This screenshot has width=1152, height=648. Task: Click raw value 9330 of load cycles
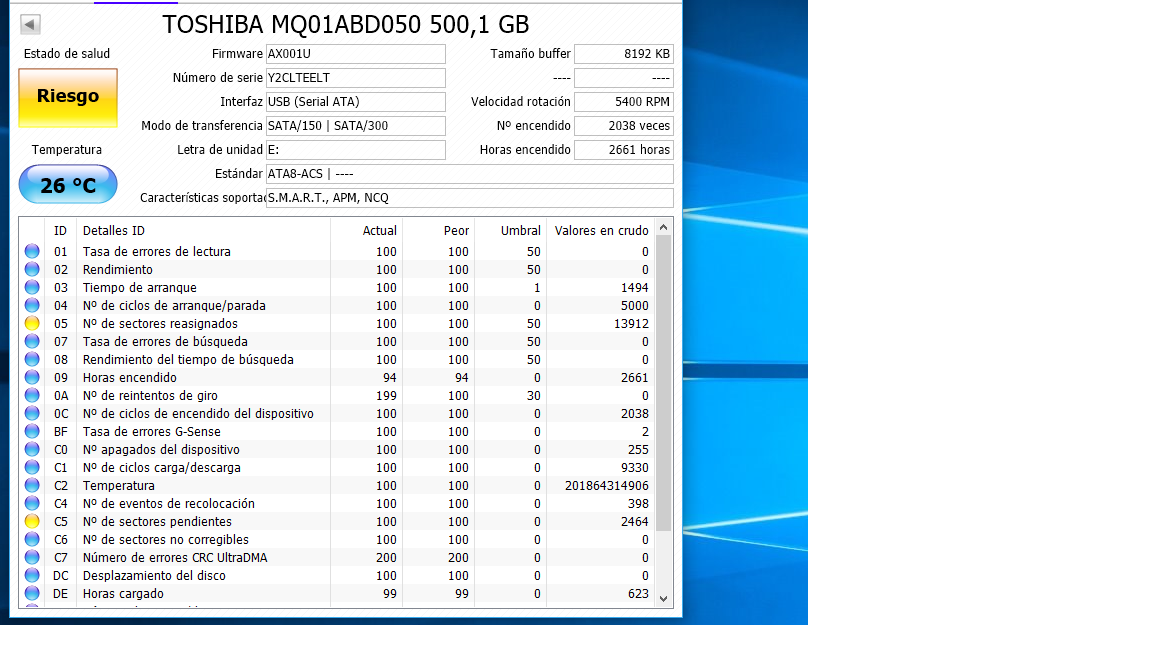coord(635,467)
